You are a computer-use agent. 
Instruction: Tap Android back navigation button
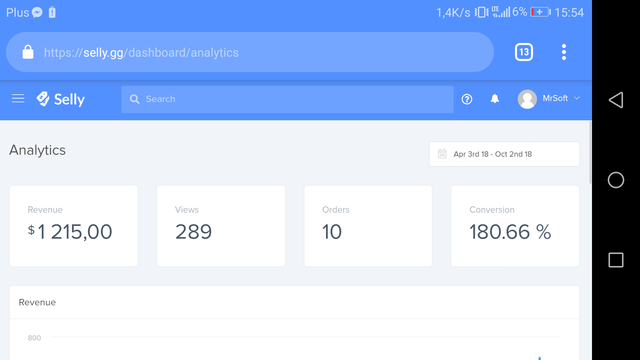(616, 100)
